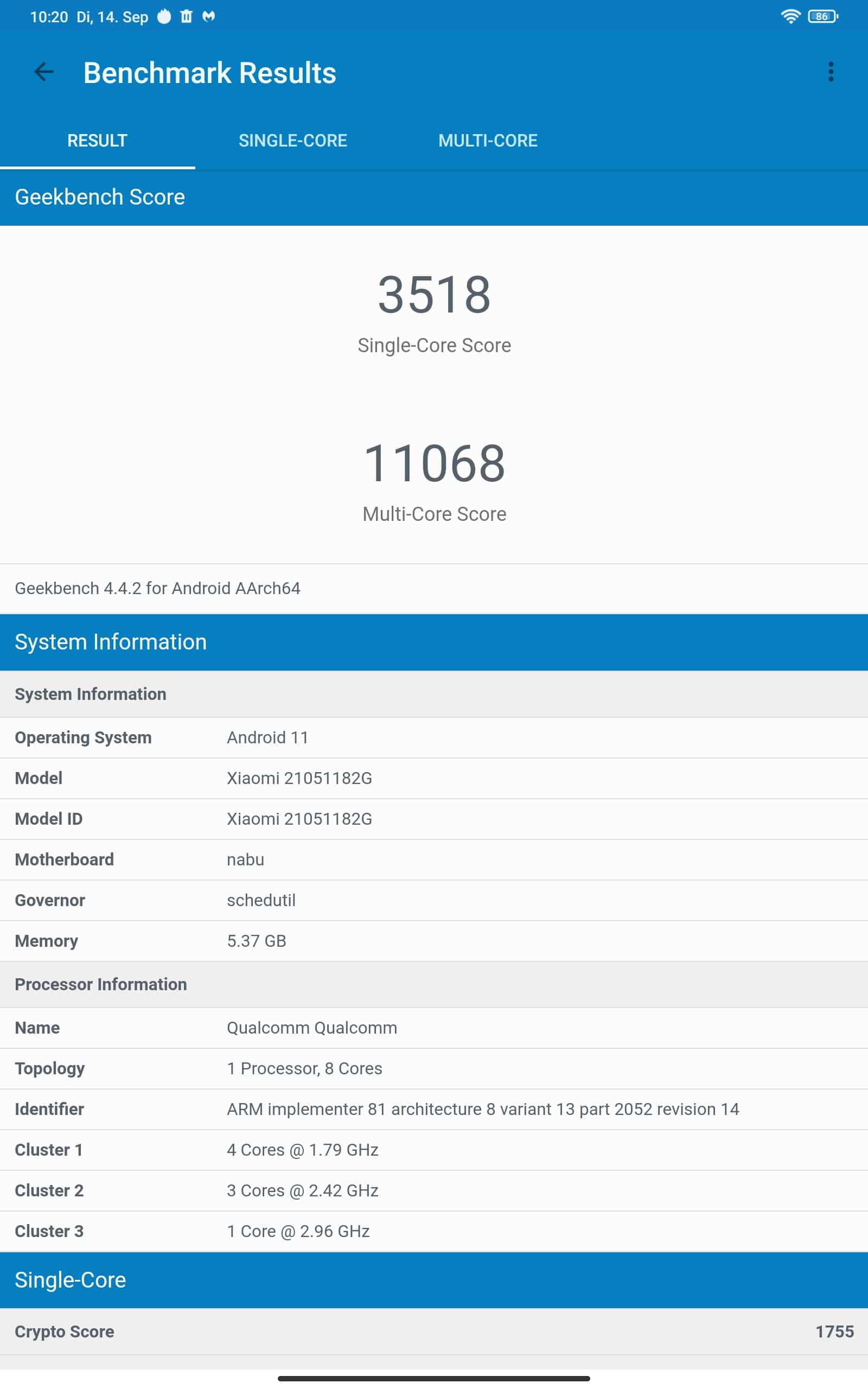Tap the home gesture bar at the bottom
Screen dimensions: 868x1389
[434, 1379]
